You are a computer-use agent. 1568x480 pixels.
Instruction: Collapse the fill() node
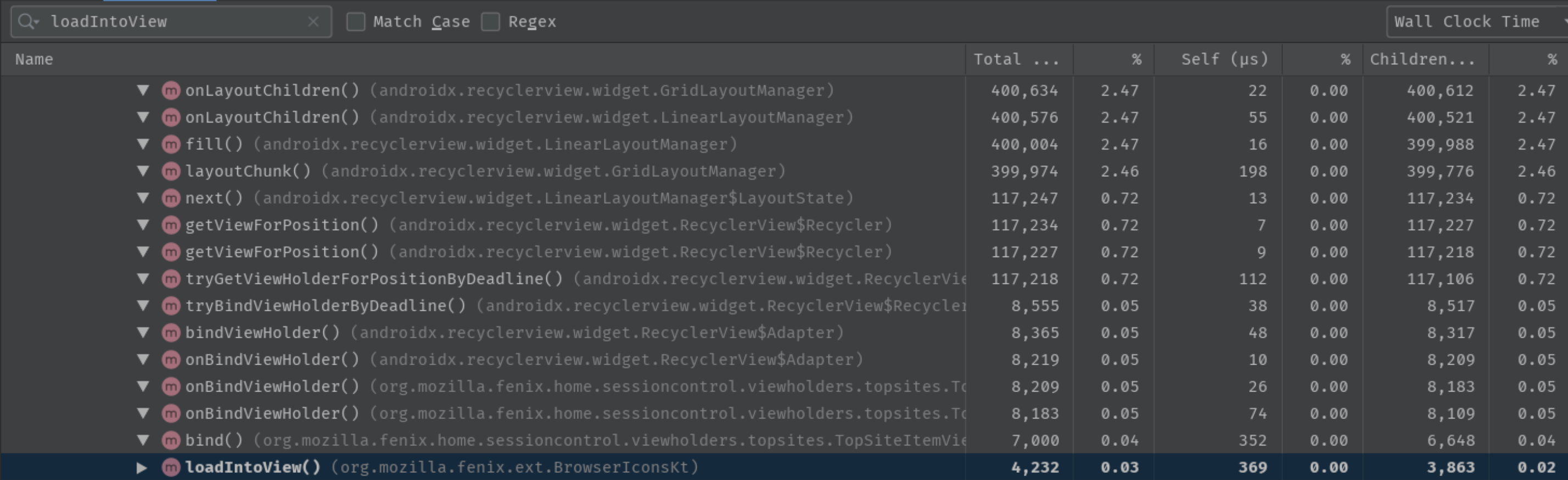143,144
